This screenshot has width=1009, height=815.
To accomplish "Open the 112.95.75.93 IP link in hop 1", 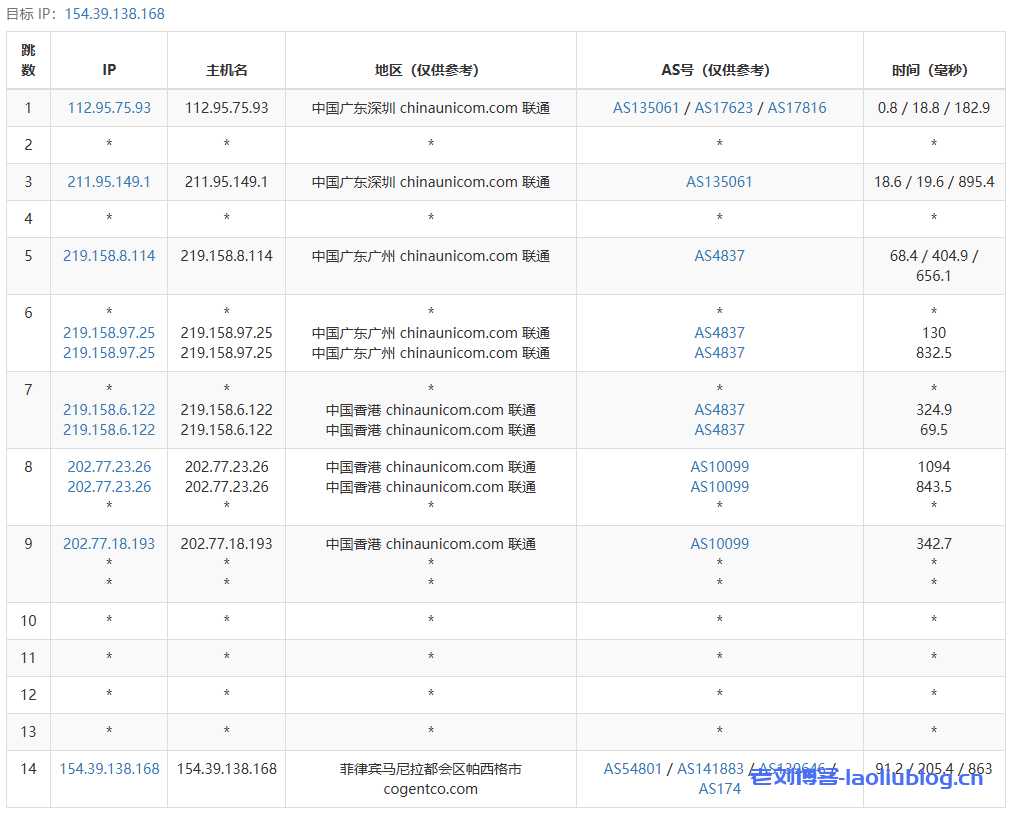I will (109, 108).
